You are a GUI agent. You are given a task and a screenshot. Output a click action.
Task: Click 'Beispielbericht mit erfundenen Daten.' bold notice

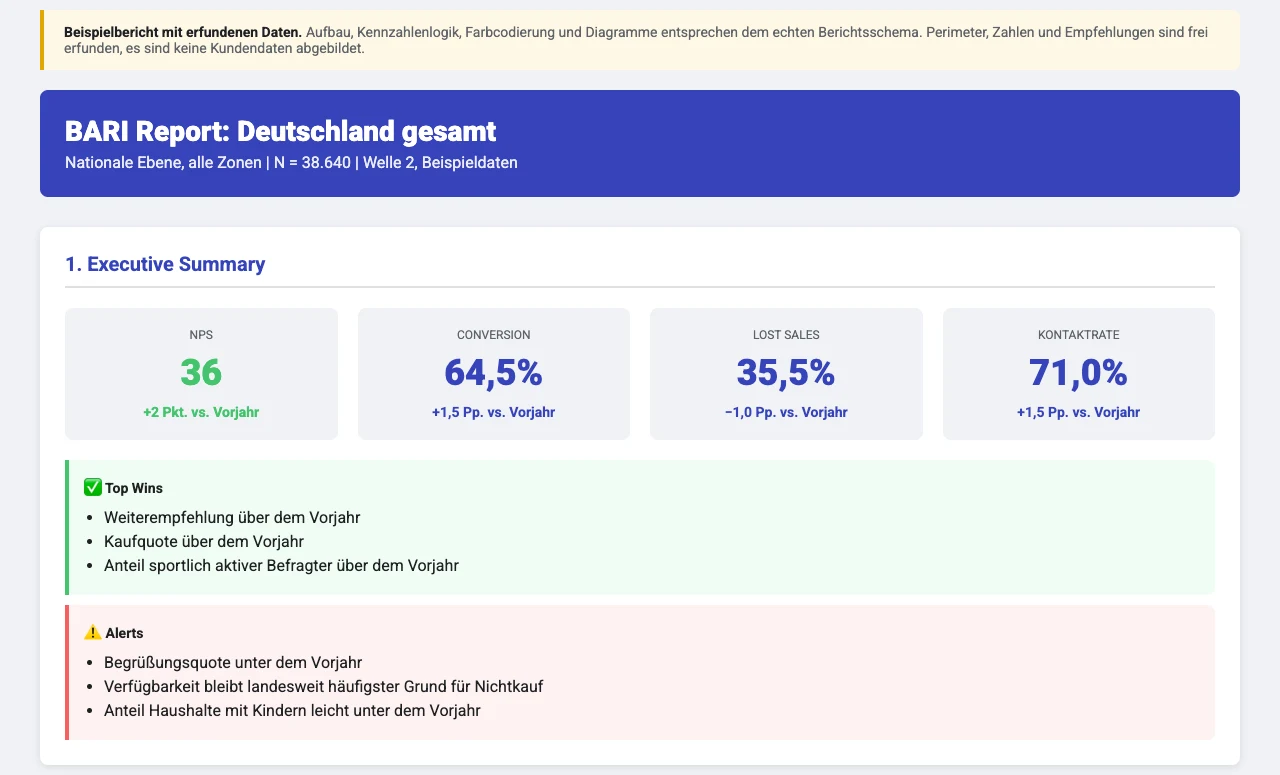183,32
